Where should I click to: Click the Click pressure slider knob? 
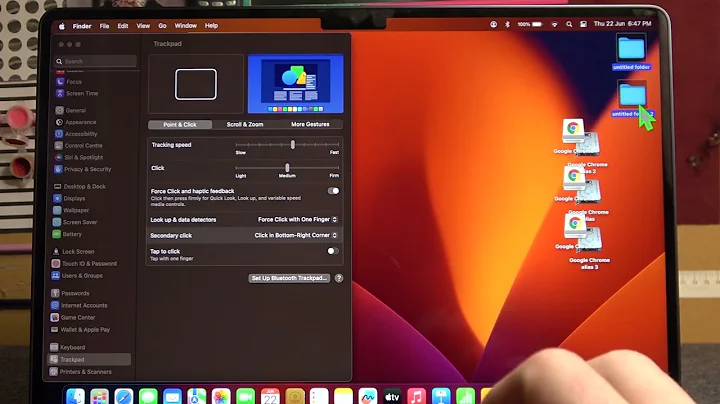pos(287,168)
